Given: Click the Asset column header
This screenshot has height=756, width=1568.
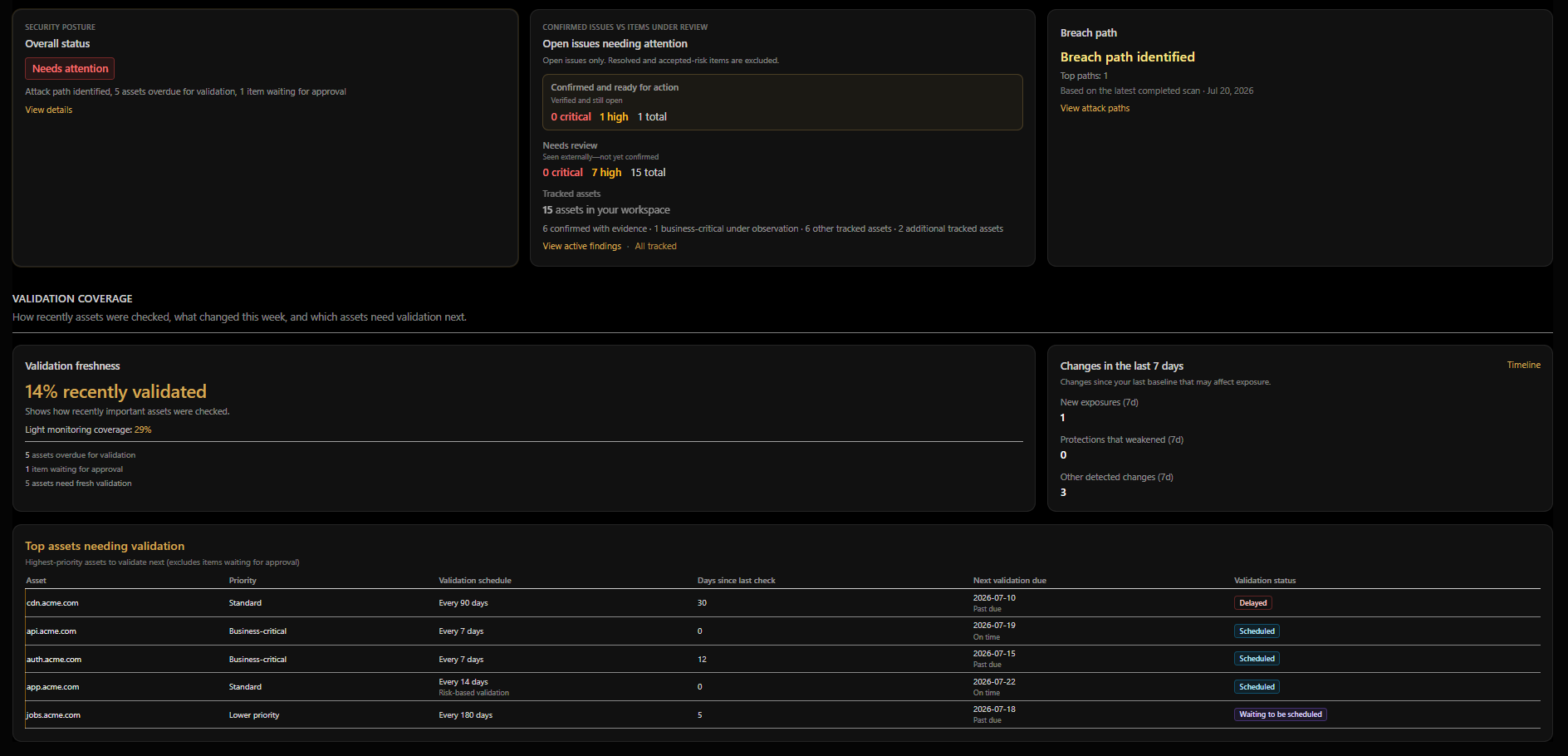Looking at the screenshot, I should point(36,581).
